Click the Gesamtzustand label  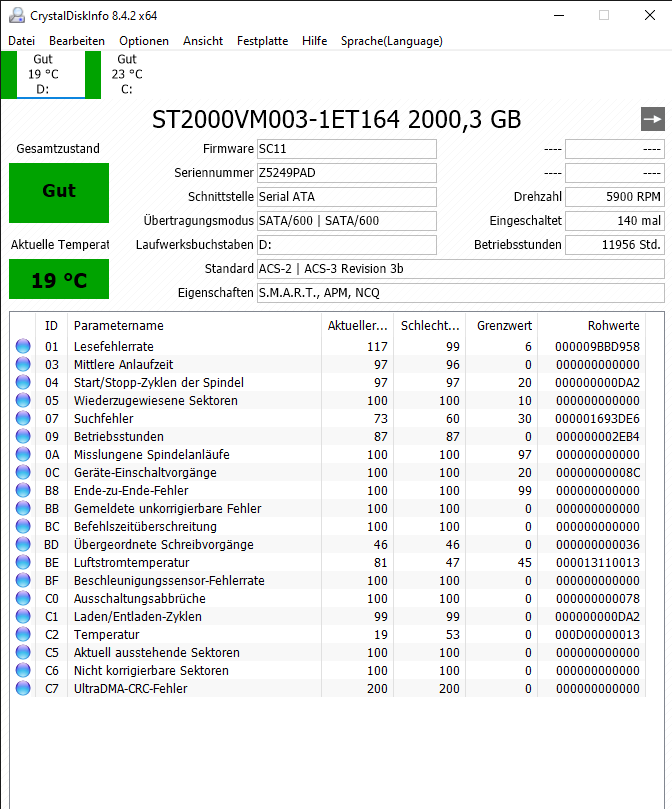coord(58,149)
